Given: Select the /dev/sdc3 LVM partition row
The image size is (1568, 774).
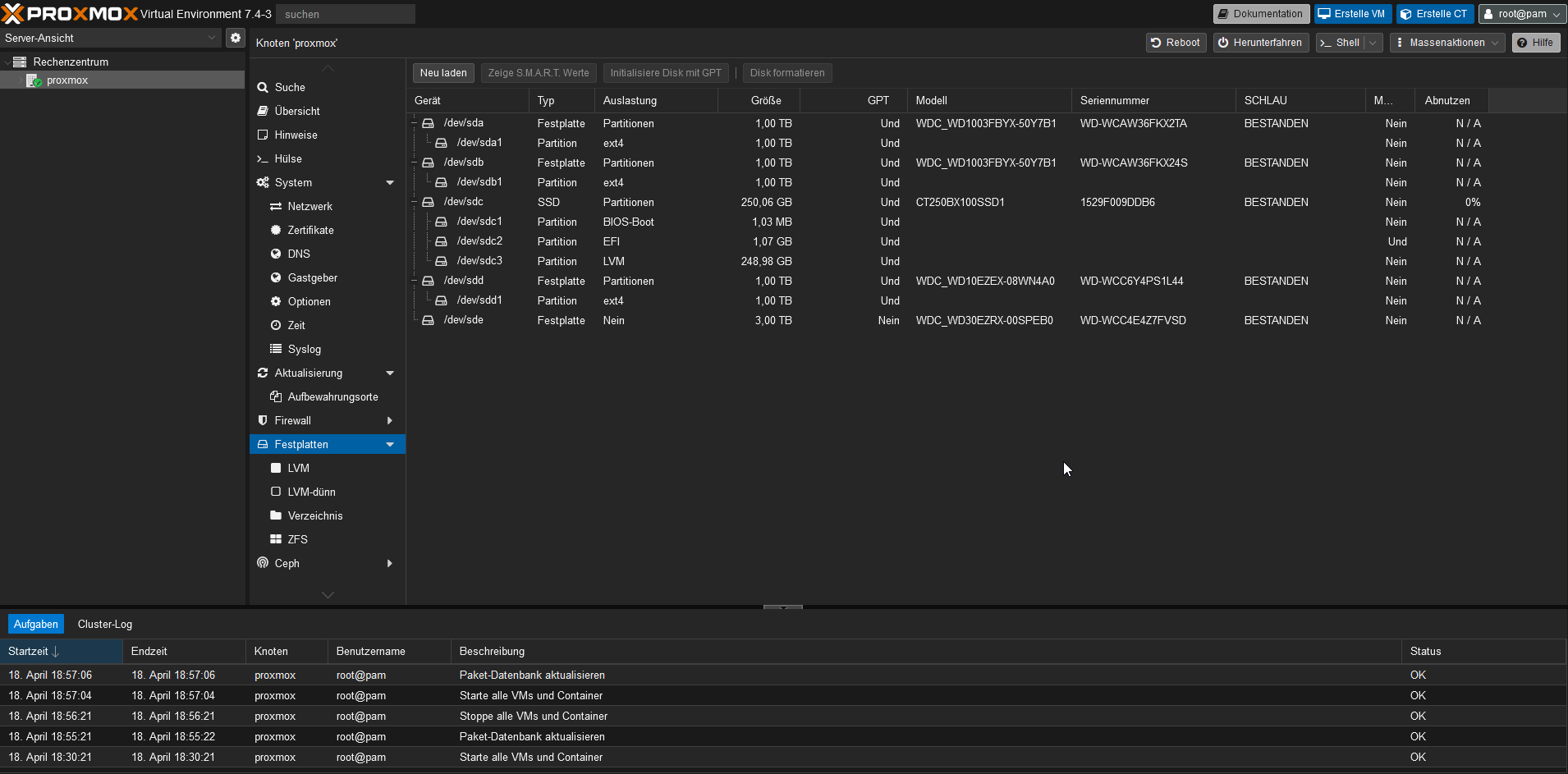Looking at the screenshot, I should (948, 261).
